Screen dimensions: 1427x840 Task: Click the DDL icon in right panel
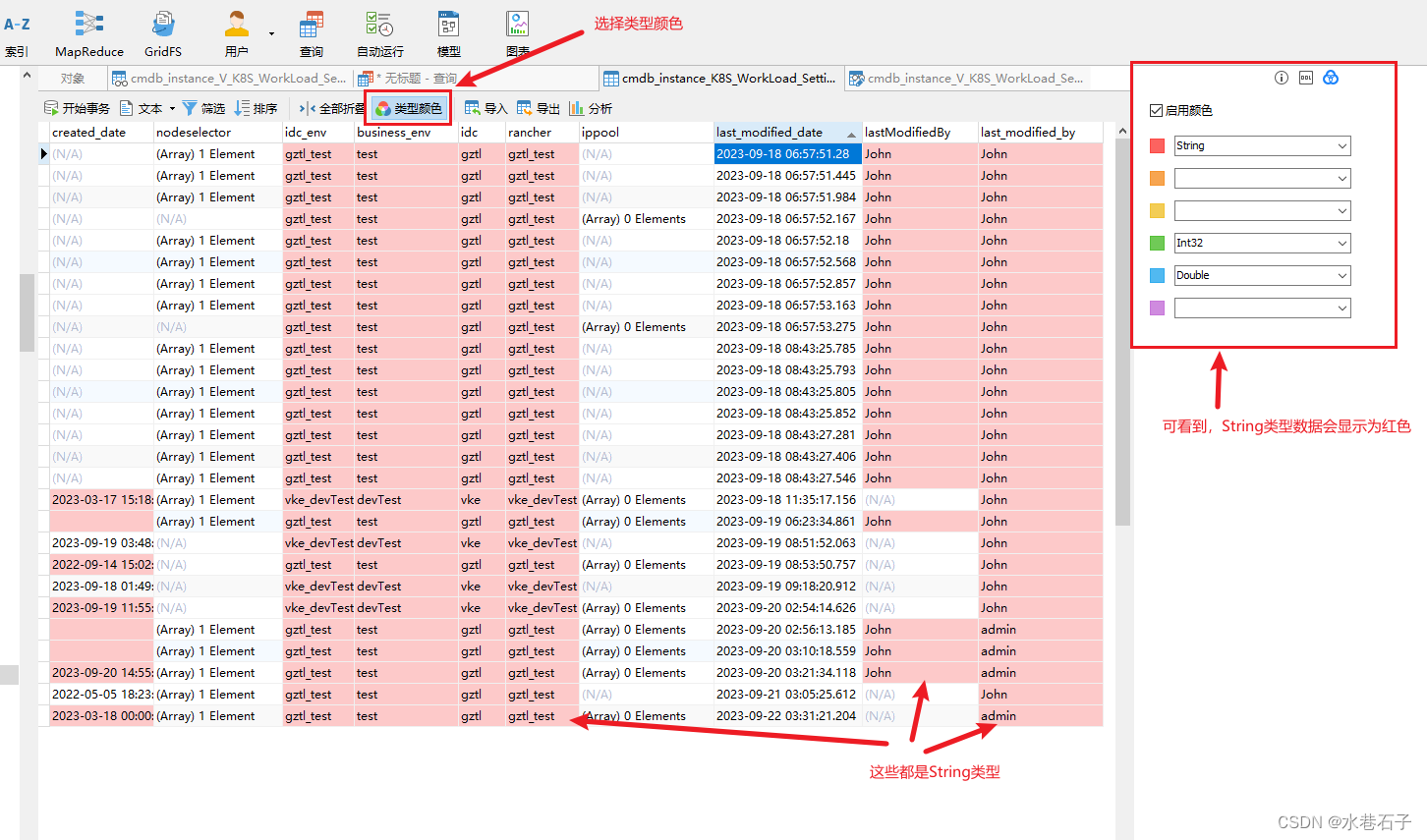click(1306, 78)
